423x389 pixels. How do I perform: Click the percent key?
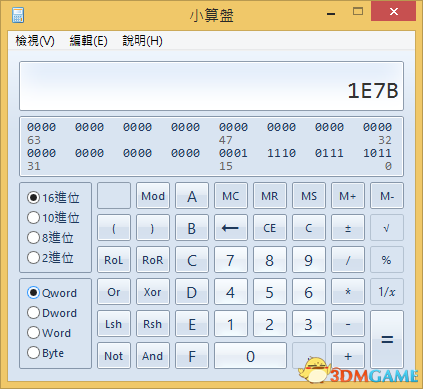click(x=387, y=260)
